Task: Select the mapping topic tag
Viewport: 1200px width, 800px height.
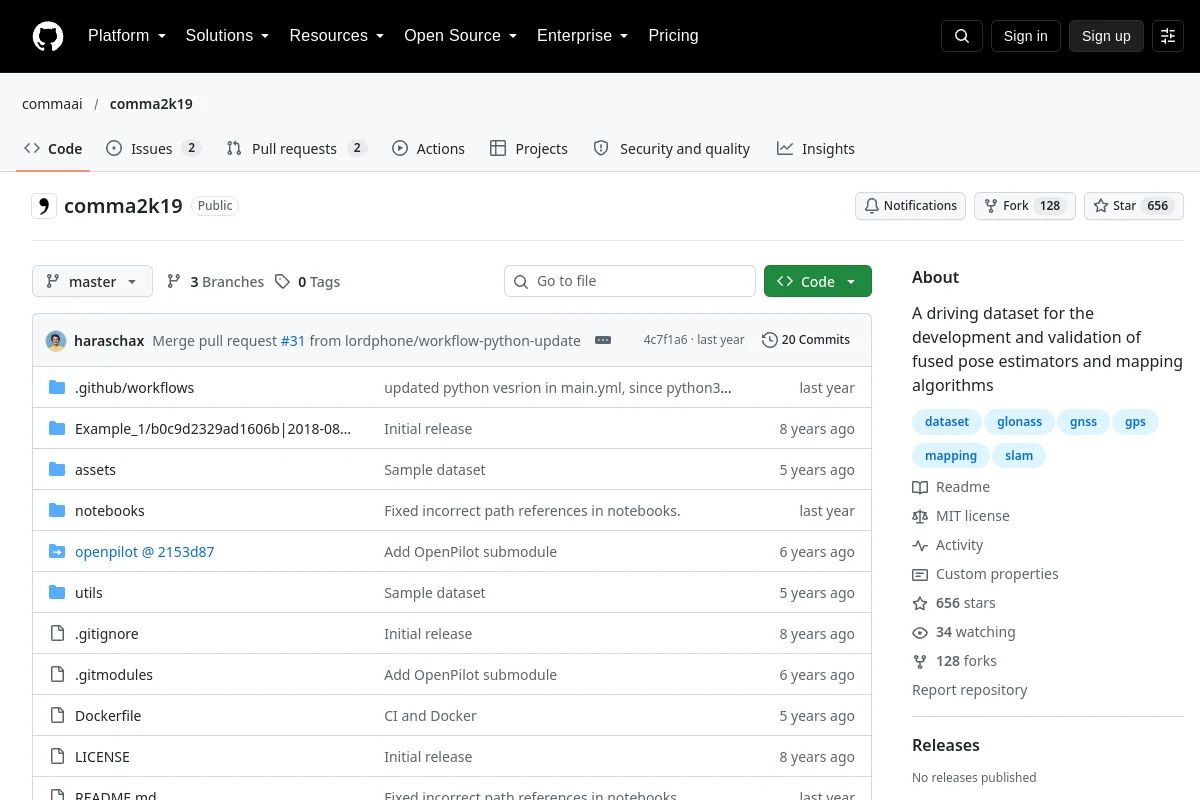Action: pos(951,456)
